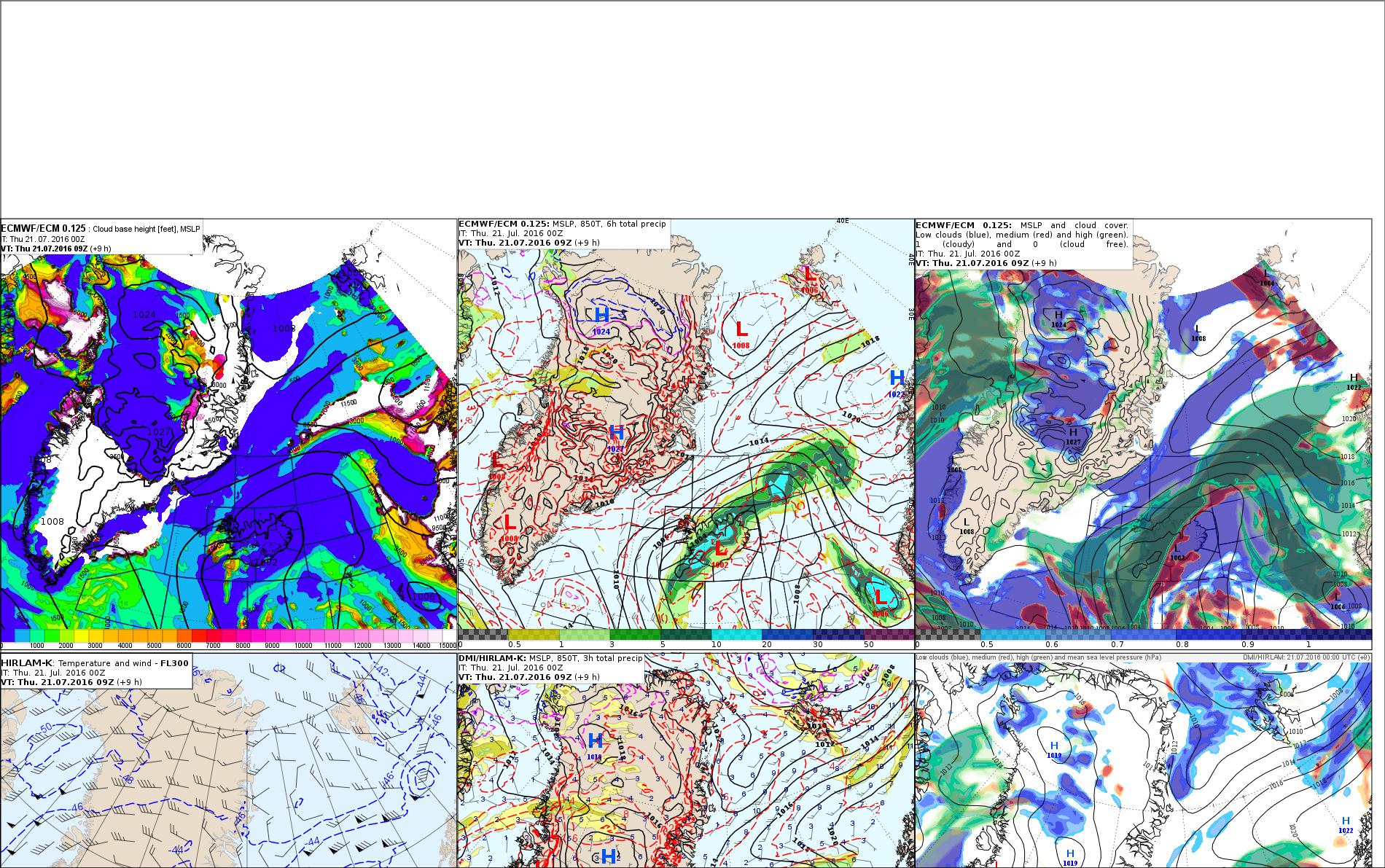Select light blue 0.5–0.6 swatch in cloud cover legend

pyautogui.click(x=1013, y=635)
